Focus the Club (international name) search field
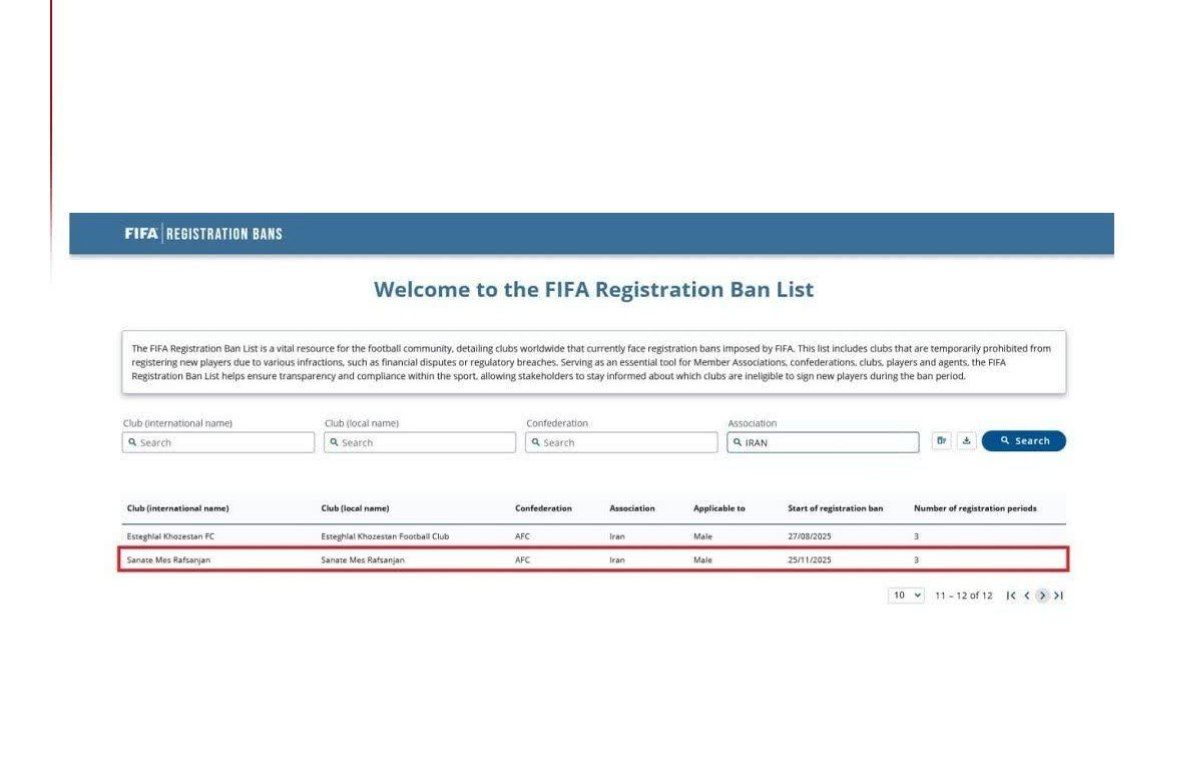 click(218, 443)
